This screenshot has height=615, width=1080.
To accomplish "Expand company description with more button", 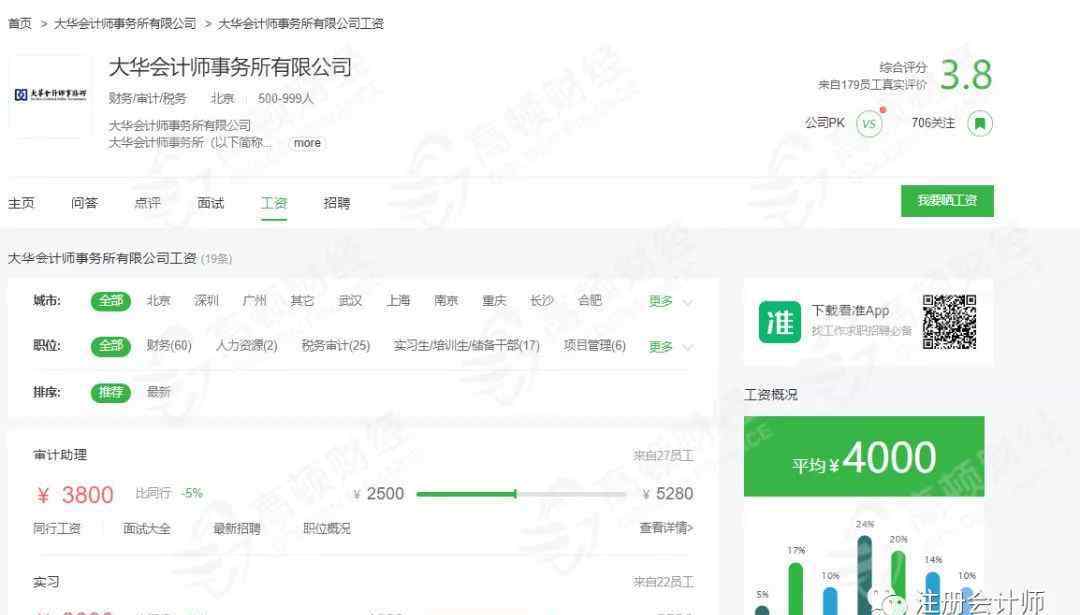I will (x=307, y=143).
